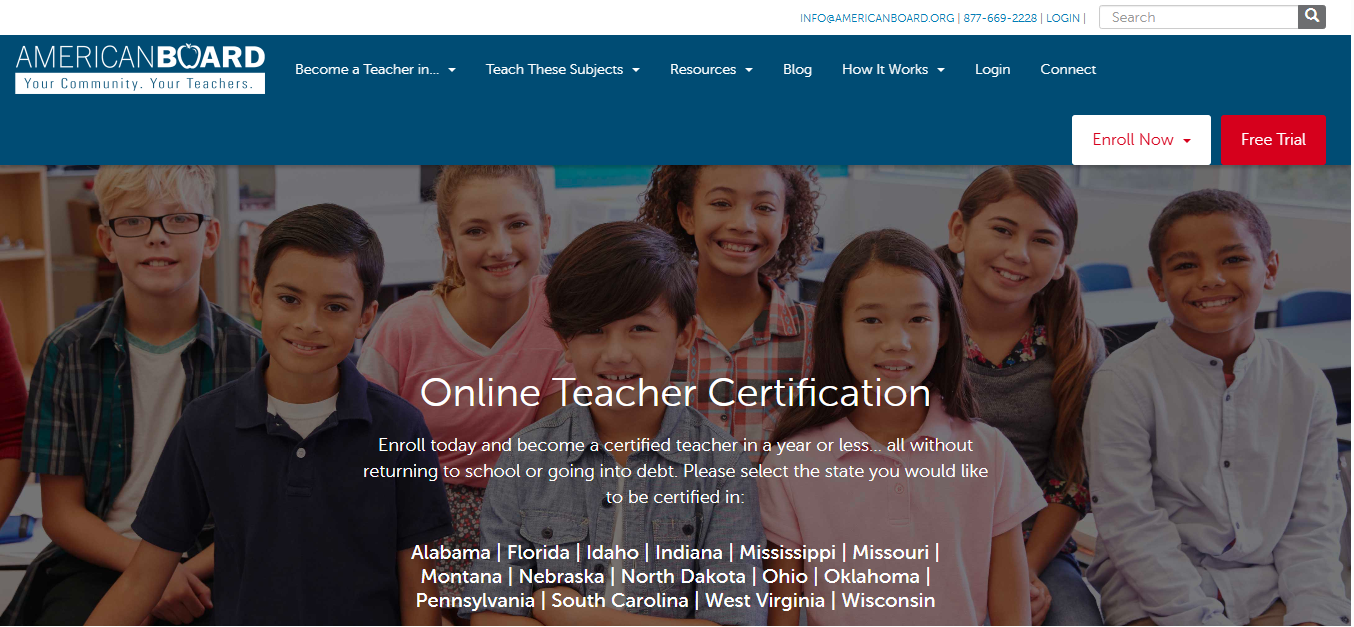This screenshot has width=1354, height=627.
Task: Choose Florida as certification state
Action: (538, 552)
